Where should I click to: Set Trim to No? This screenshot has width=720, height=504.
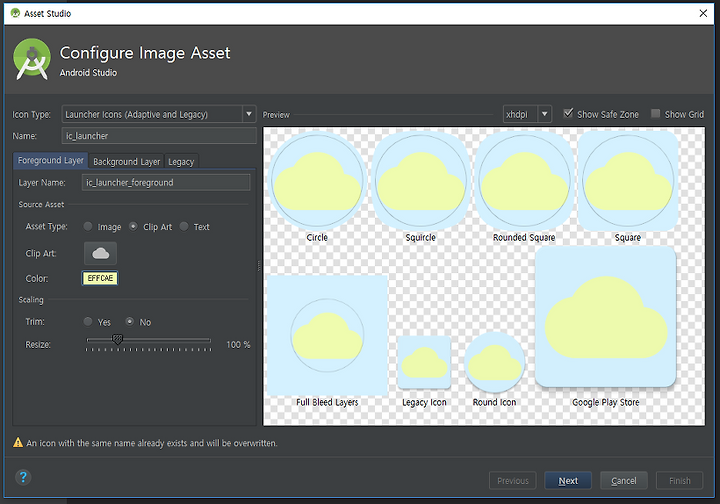click(x=130, y=322)
